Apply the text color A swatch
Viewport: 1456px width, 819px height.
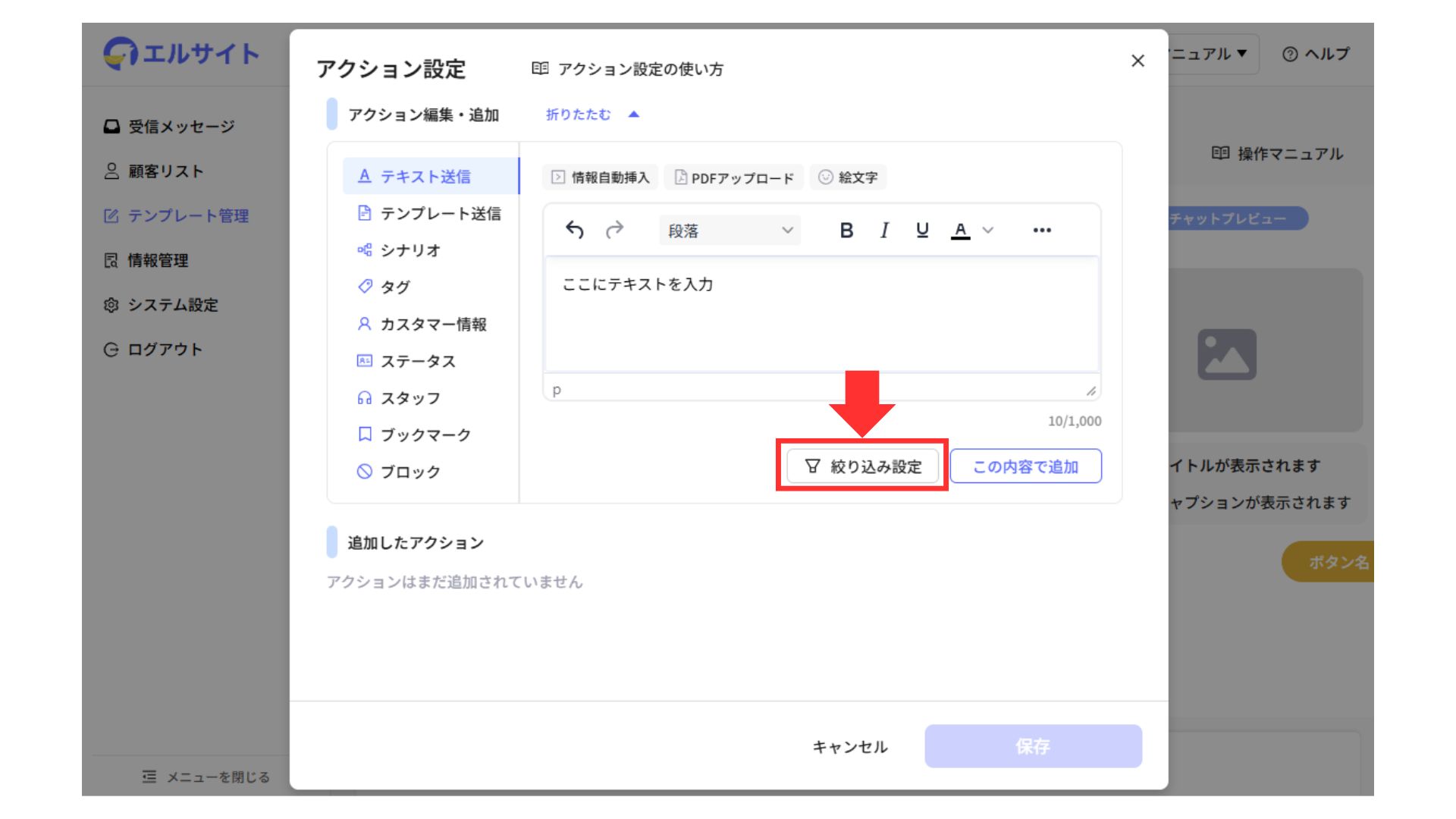tap(960, 230)
